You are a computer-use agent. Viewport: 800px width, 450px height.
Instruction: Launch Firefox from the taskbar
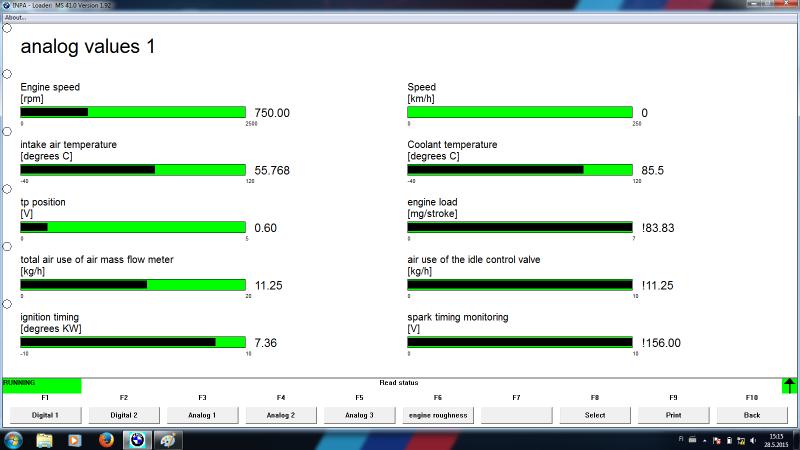(x=106, y=439)
